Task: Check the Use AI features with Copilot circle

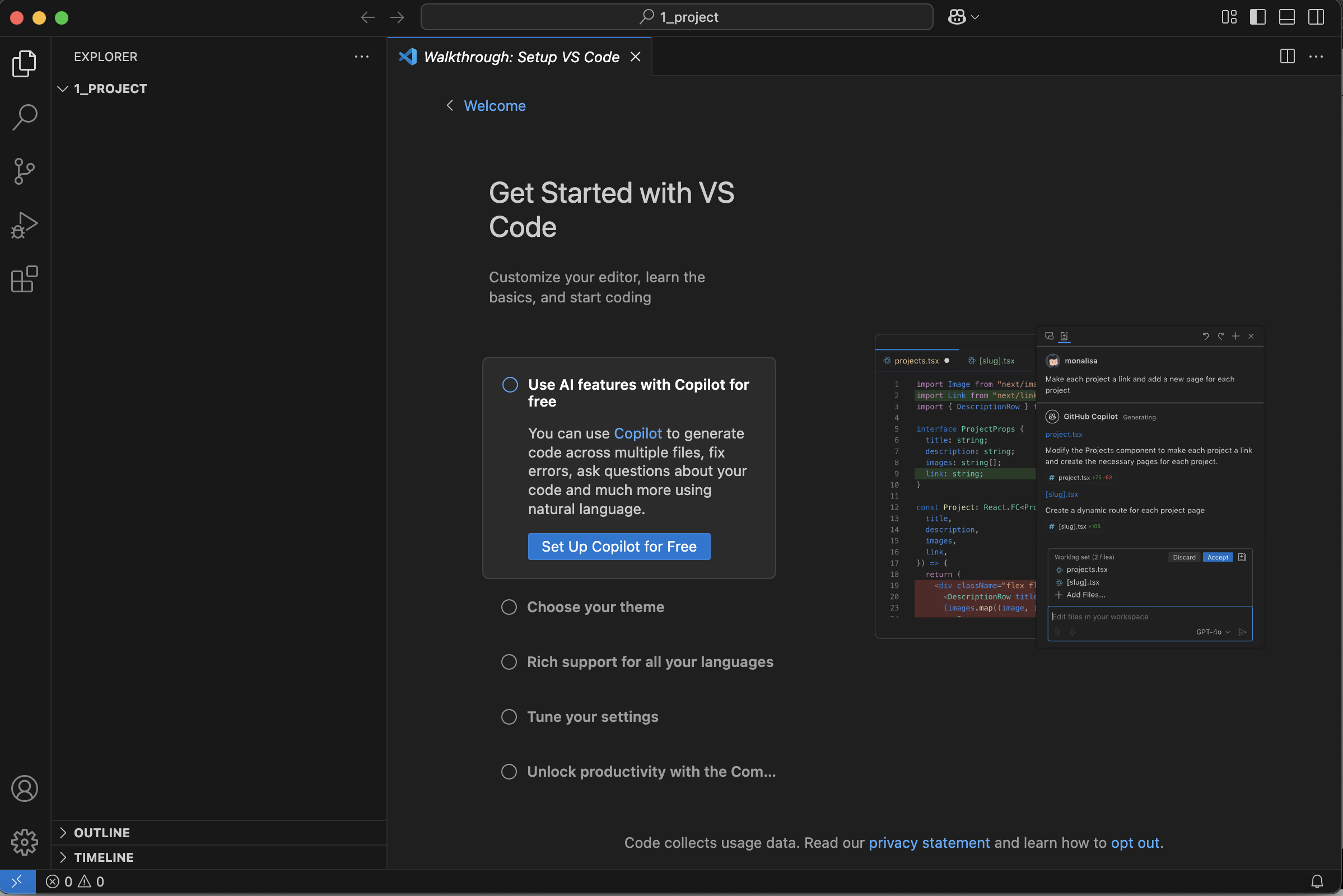Action: [x=510, y=385]
